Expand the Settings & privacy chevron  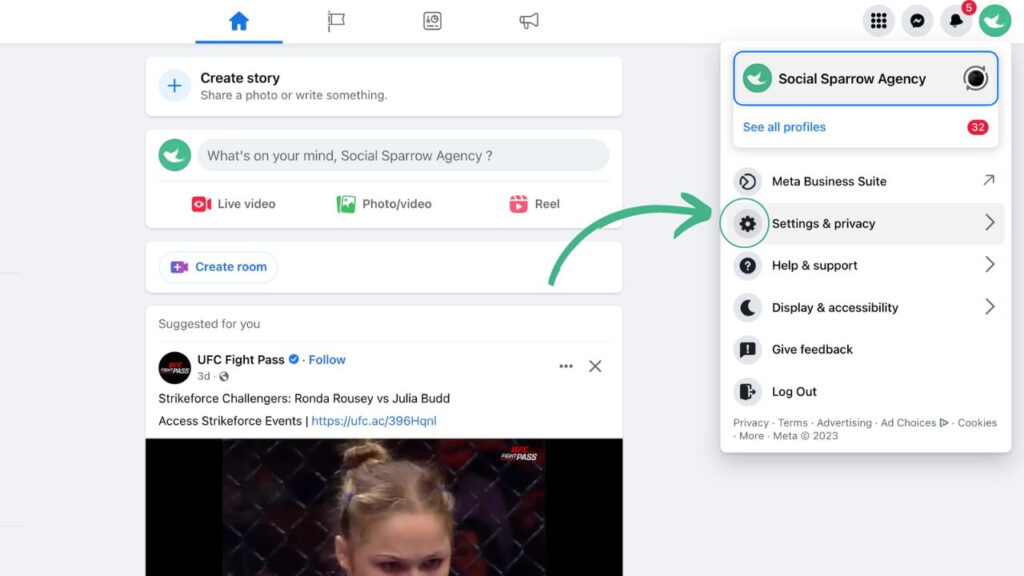tap(989, 223)
